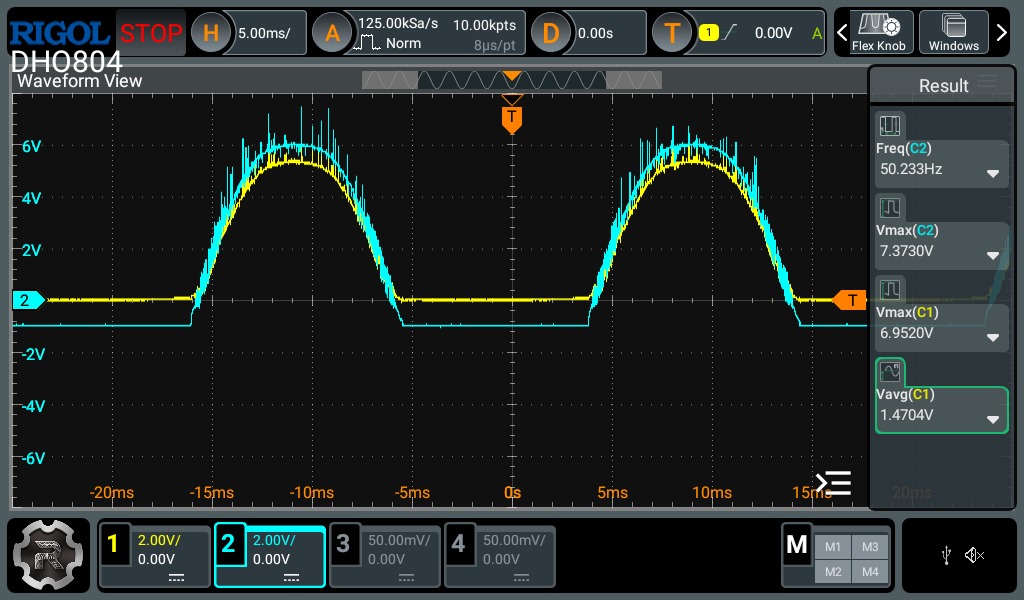Expand the Vavg(C1) result dropdown
Image resolution: width=1024 pixels, height=600 pixels.
click(x=993, y=419)
